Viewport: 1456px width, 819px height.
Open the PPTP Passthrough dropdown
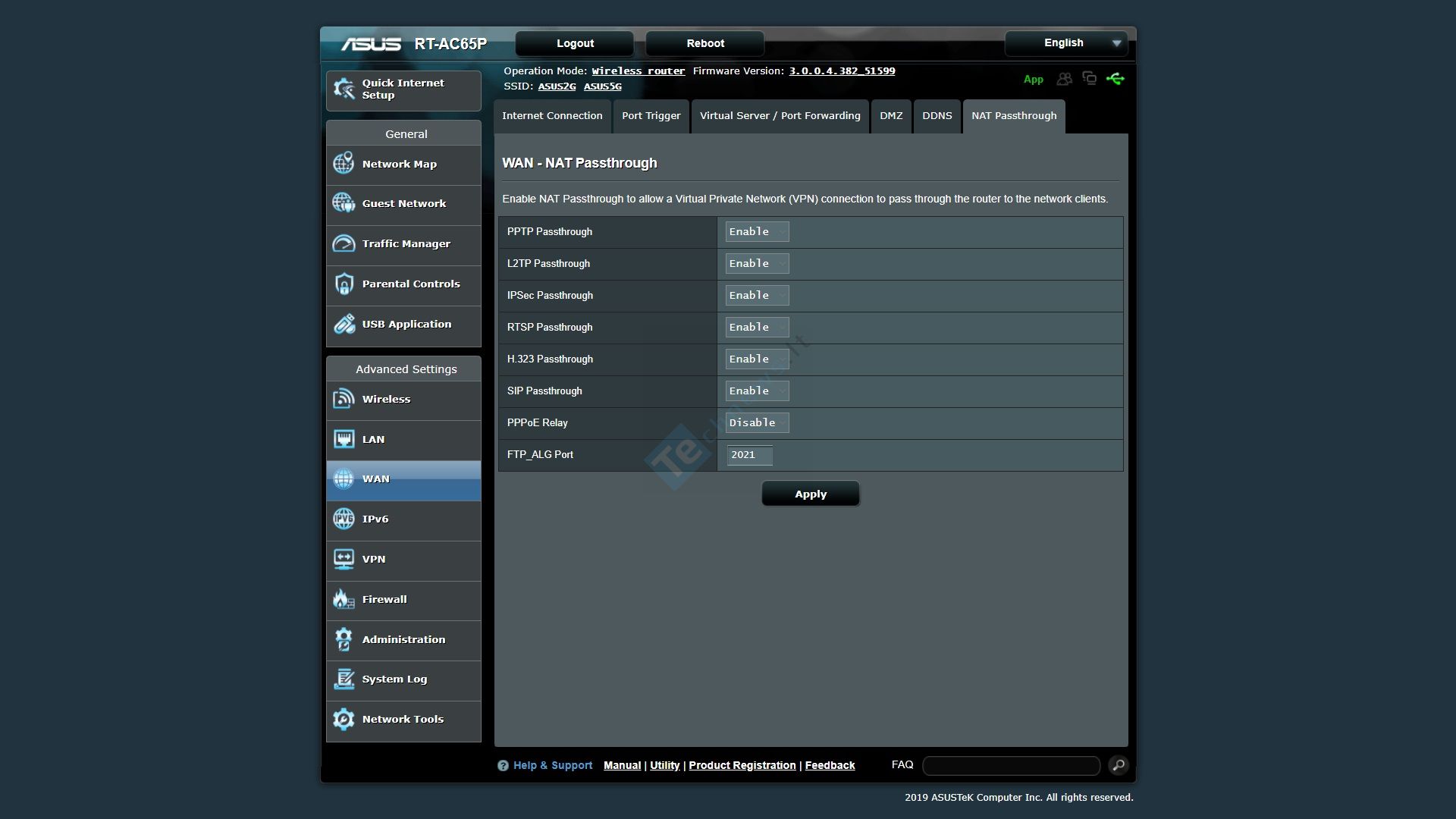point(757,232)
